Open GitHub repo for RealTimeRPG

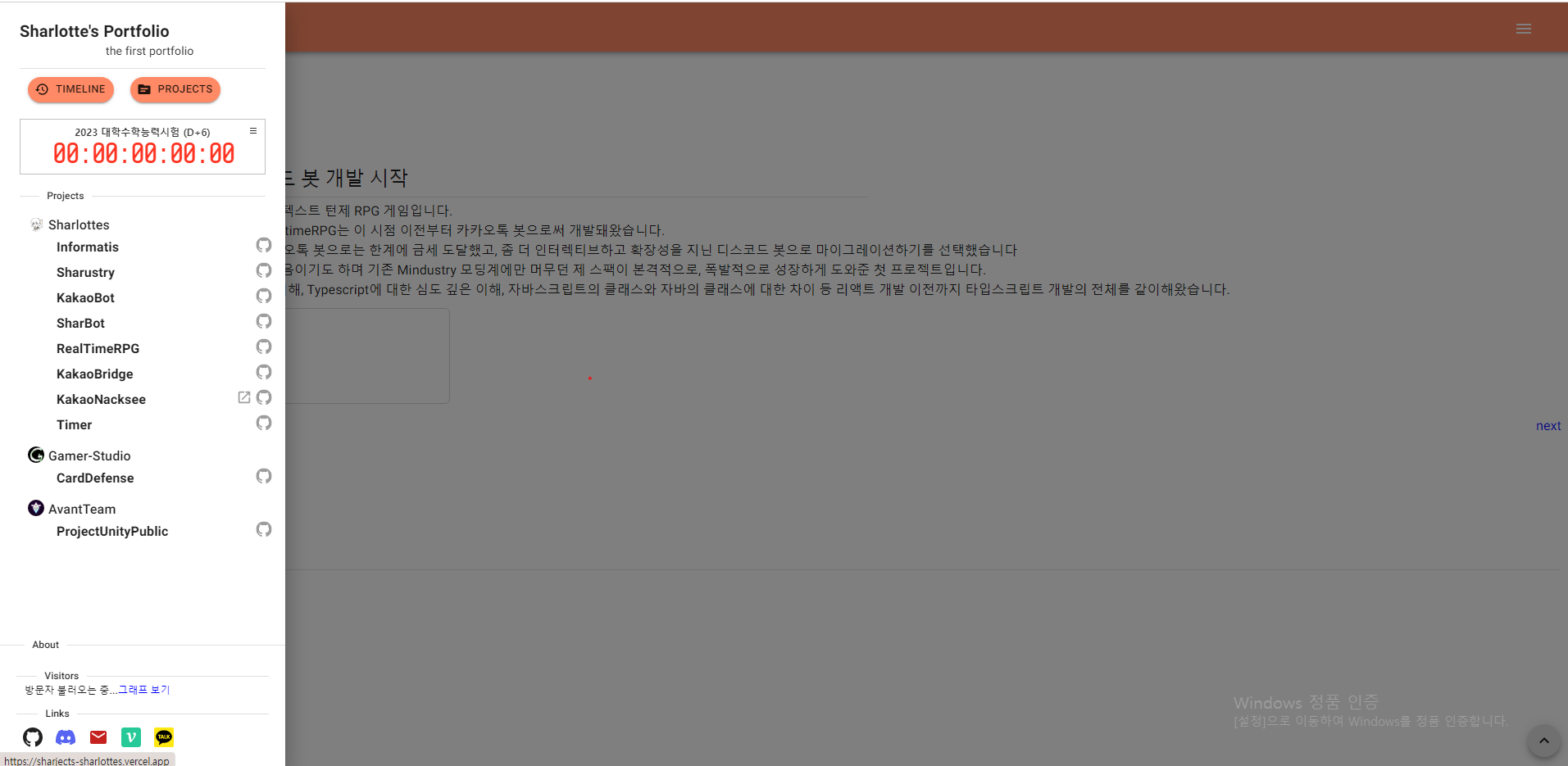point(264,347)
